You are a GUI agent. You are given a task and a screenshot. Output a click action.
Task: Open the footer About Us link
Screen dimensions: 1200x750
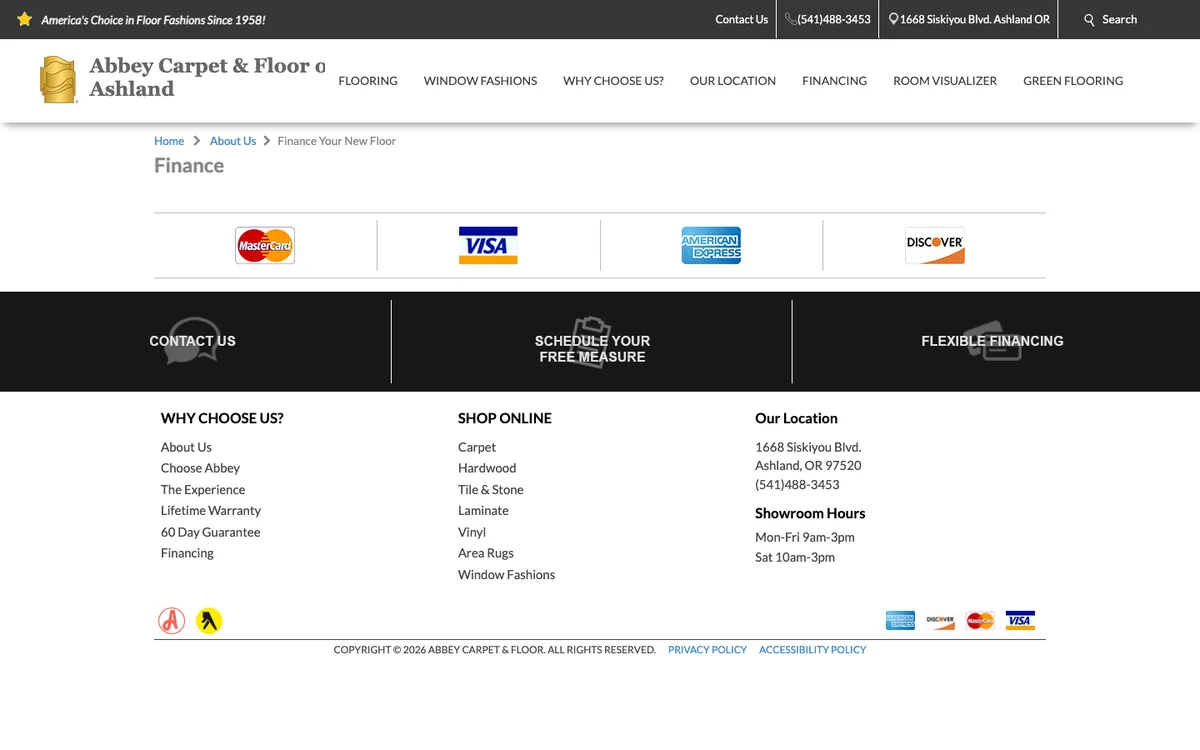click(x=186, y=447)
